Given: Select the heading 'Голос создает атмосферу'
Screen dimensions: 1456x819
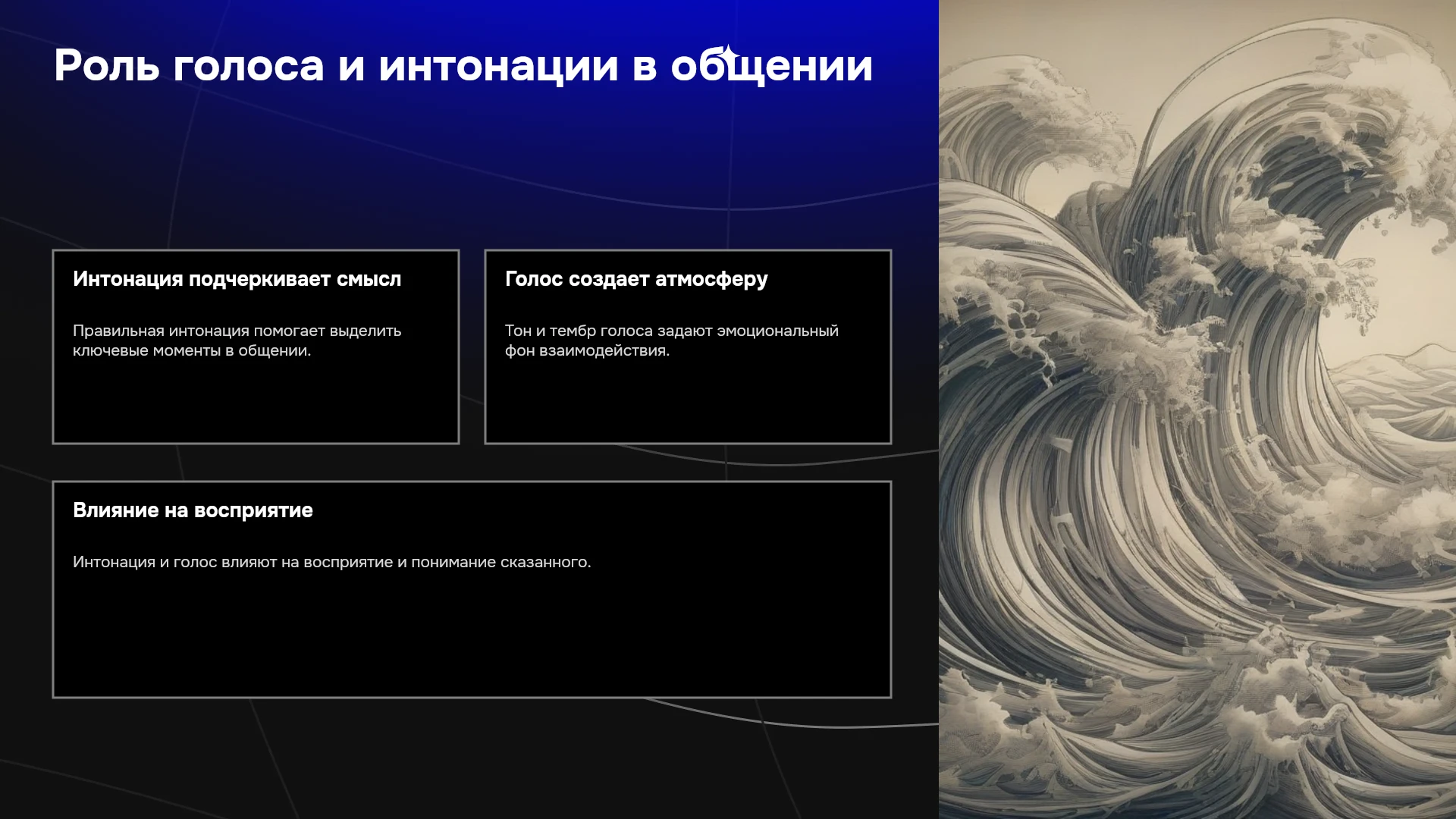Looking at the screenshot, I should [636, 279].
